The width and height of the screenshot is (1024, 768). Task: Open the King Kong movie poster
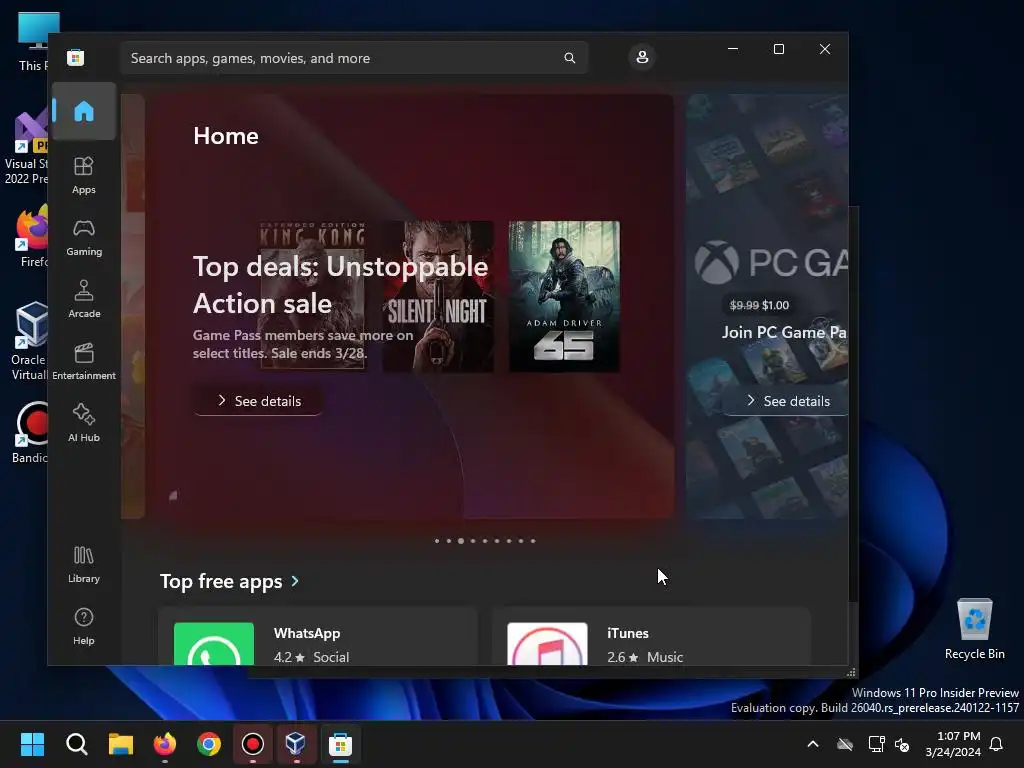(x=312, y=296)
